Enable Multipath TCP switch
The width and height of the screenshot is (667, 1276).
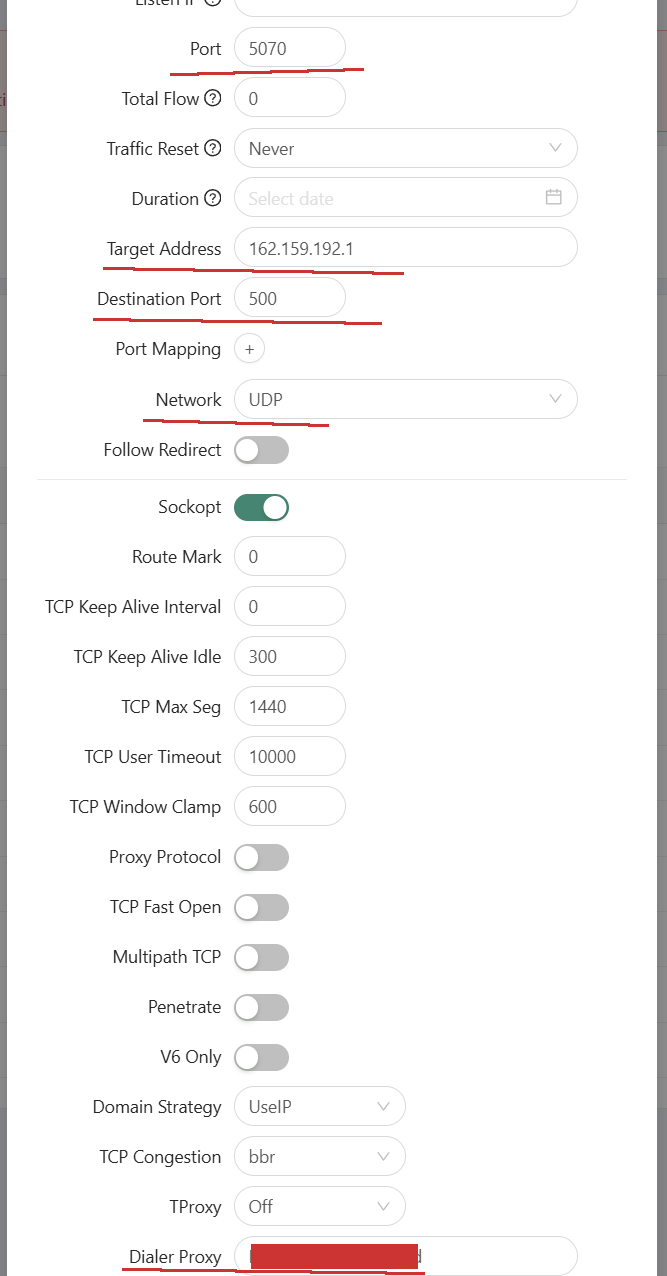point(261,957)
